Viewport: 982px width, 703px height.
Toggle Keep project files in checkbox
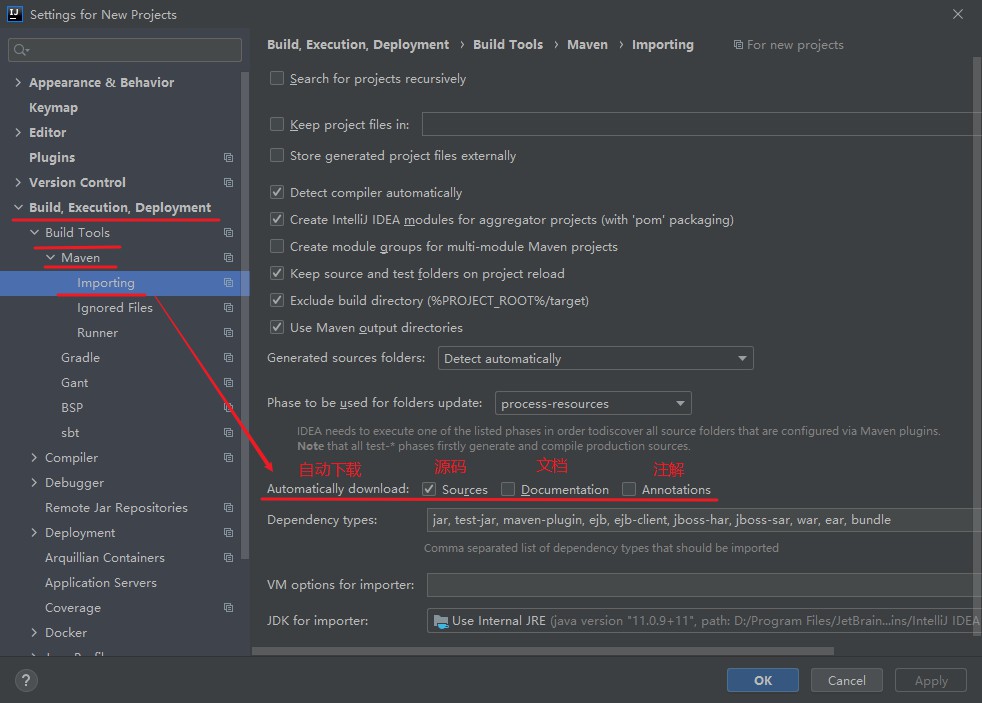pos(277,124)
